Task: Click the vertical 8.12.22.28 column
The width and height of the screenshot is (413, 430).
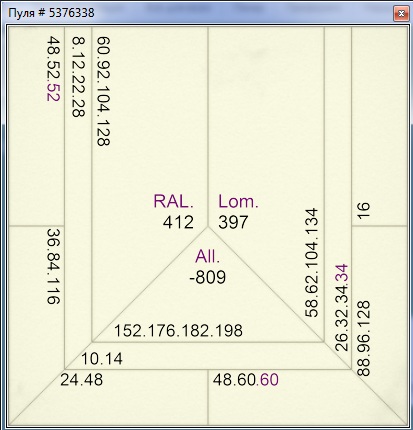Action: click(x=79, y=77)
